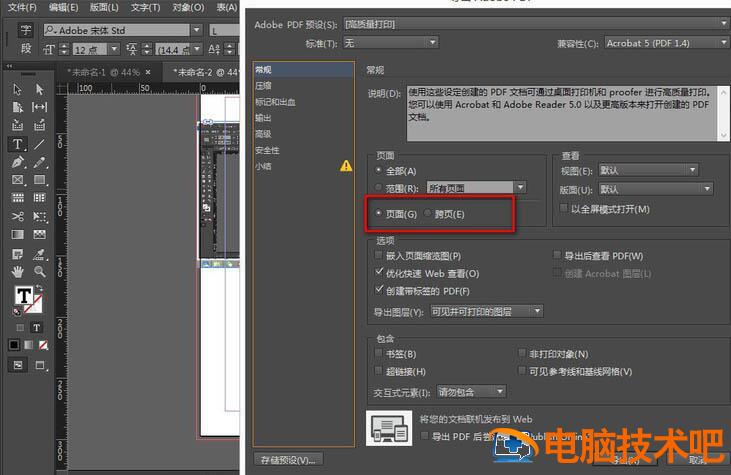731x475 pixels.
Task: Enable 导出后查看 PDF(W) checkbox
Action: point(557,255)
